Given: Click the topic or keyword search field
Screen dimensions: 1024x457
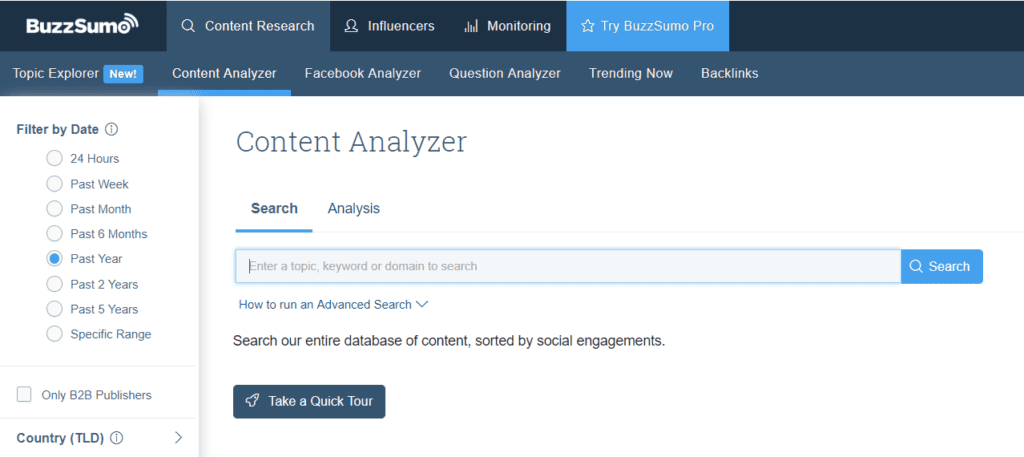Looking at the screenshot, I should (x=568, y=266).
